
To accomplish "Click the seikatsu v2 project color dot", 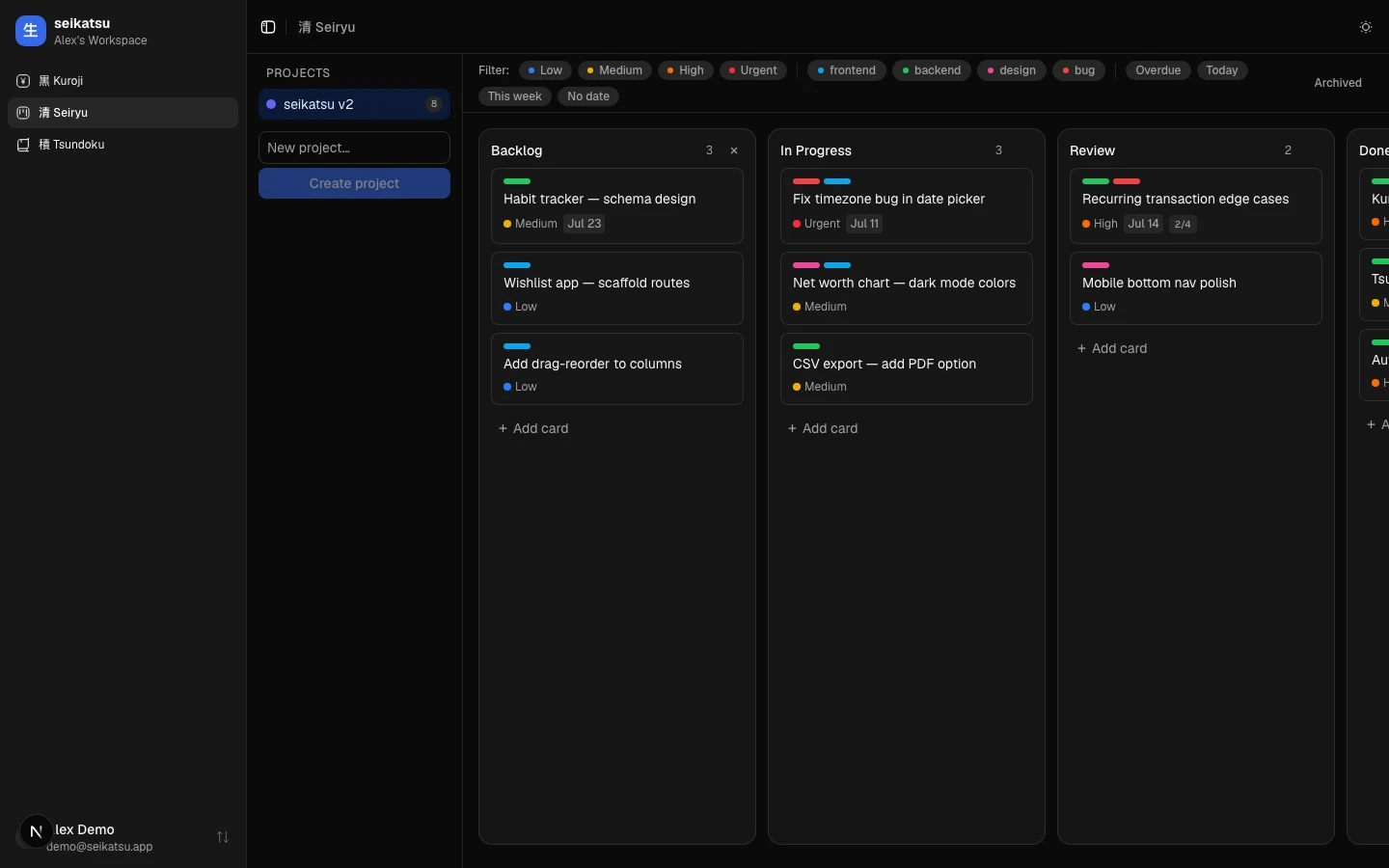I will 271,104.
